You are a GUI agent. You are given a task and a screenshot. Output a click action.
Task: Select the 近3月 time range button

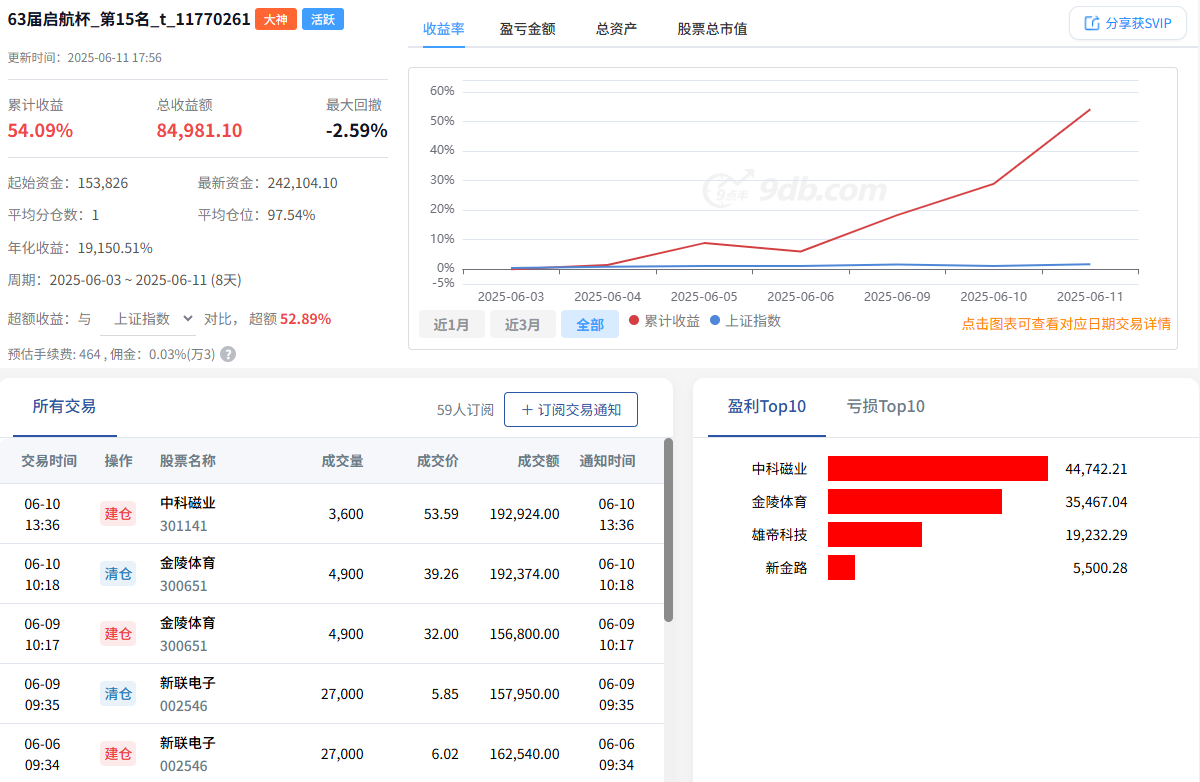pyautogui.click(x=523, y=324)
